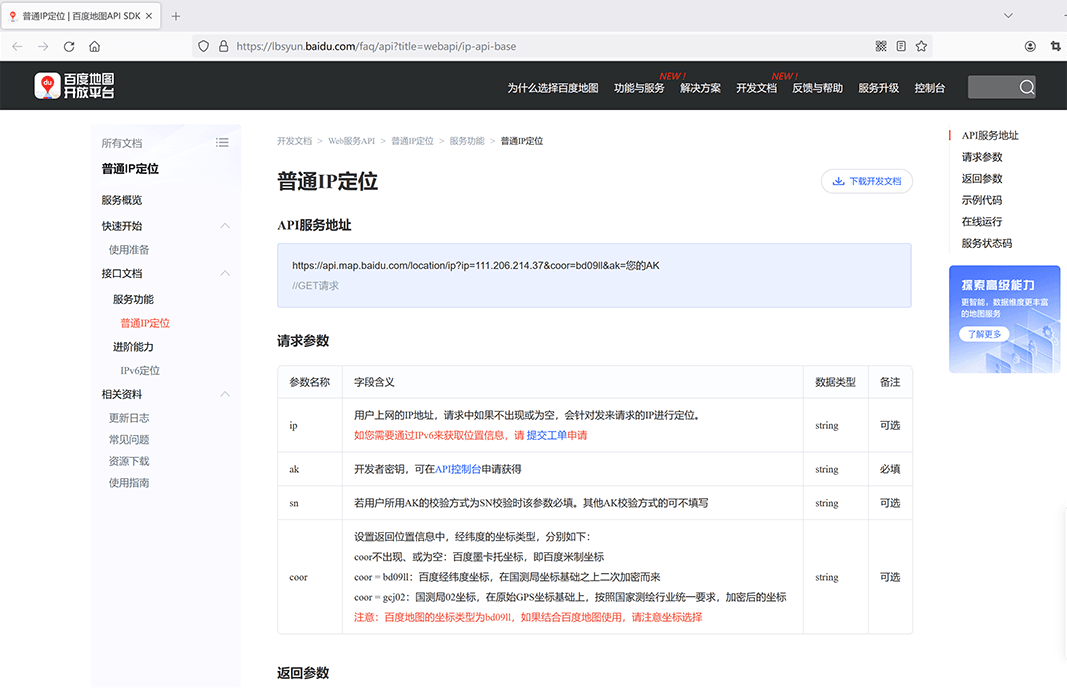
Task: Open the 开发文档 top navigation menu
Action: (756, 88)
